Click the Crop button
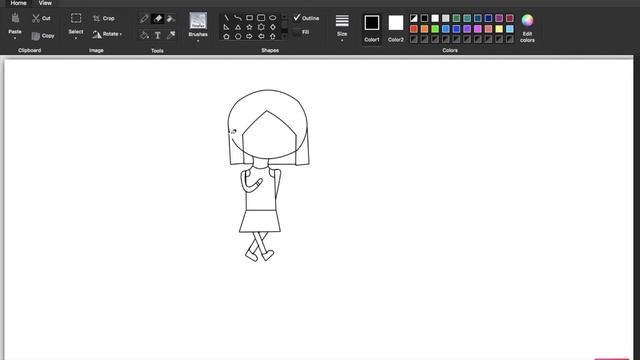The width and height of the screenshot is (640, 360). tap(104, 18)
